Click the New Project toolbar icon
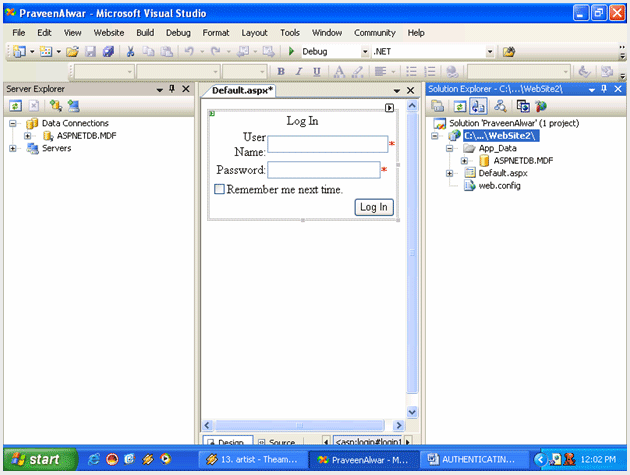Image resolution: width=630 pixels, height=475 pixels. 19,51
